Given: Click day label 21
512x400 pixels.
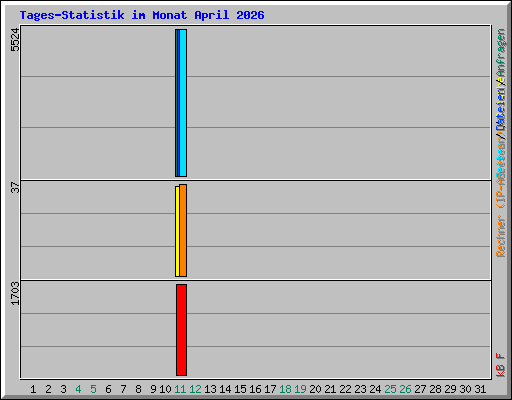Looking at the screenshot, I should click(x=330, y=389).
